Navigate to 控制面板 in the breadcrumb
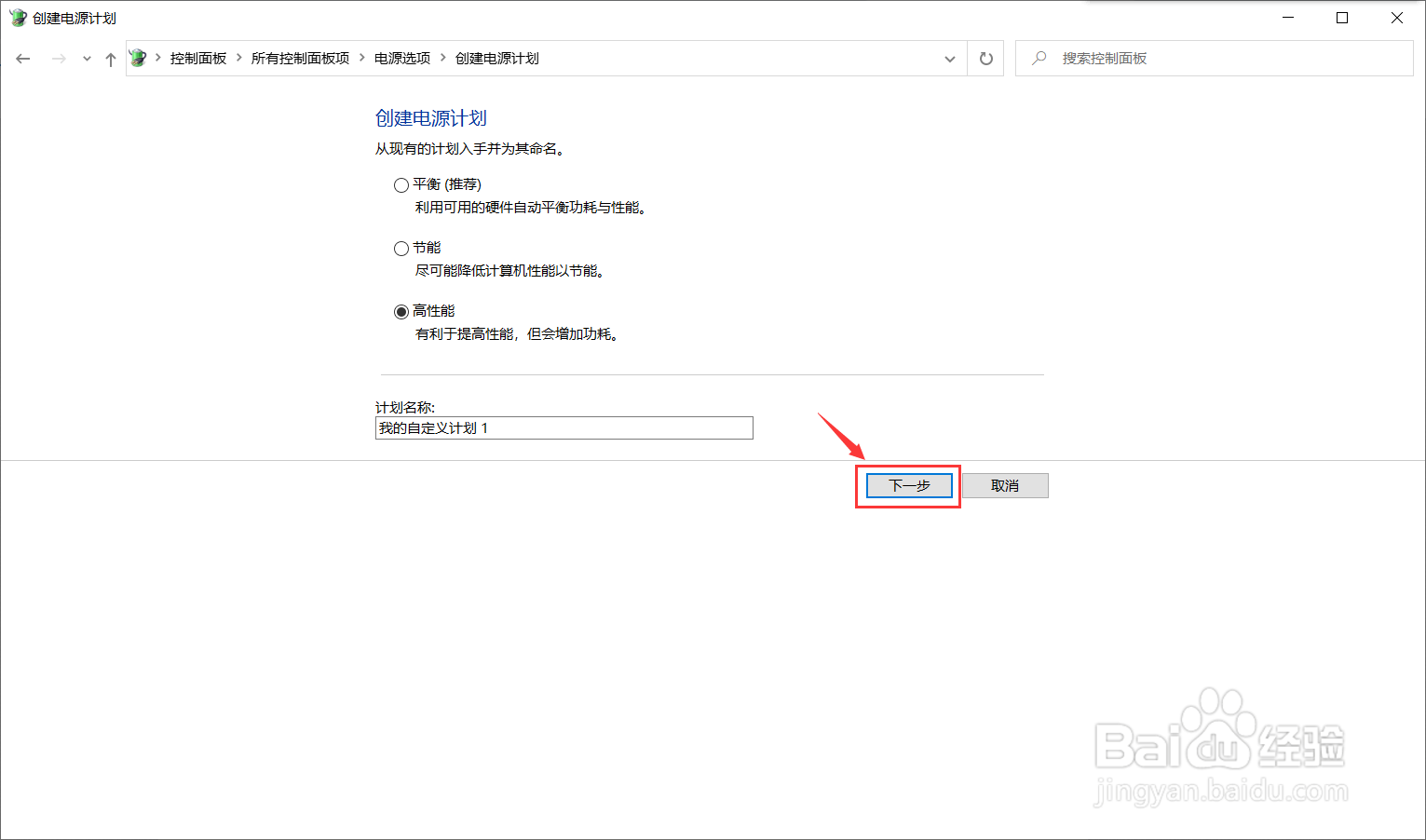This screenshot has width=1426, height=840. pyautogui.click(x=197, y=57)
